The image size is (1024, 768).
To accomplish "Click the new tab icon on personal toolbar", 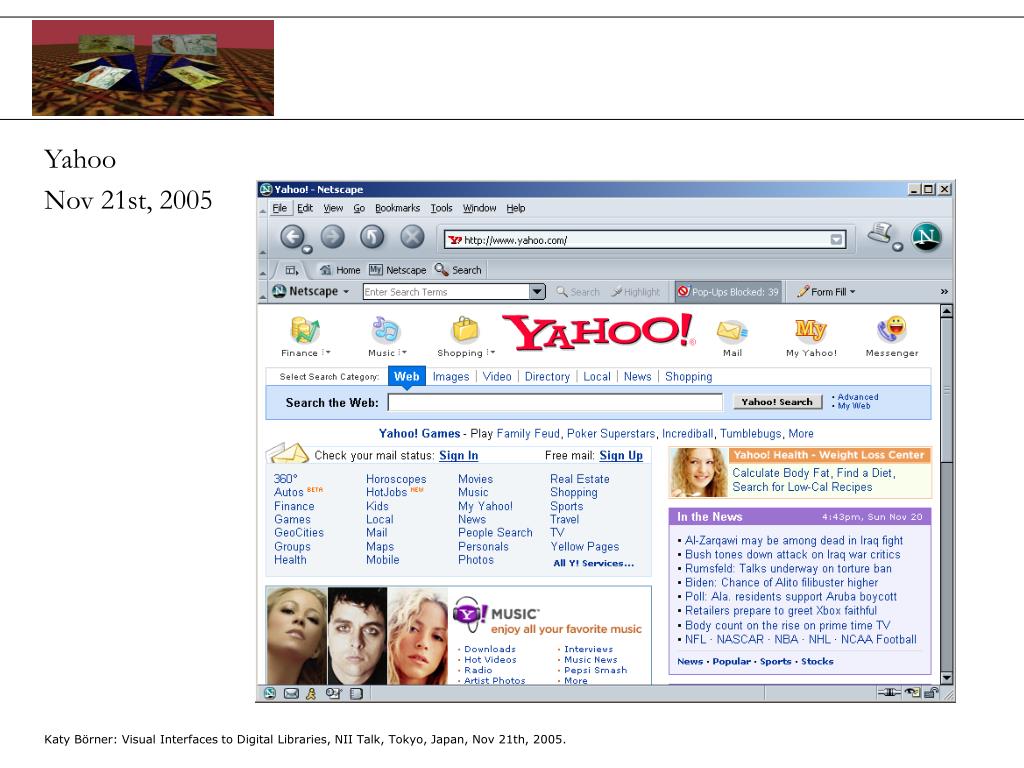I will click(x=292, y=270).
